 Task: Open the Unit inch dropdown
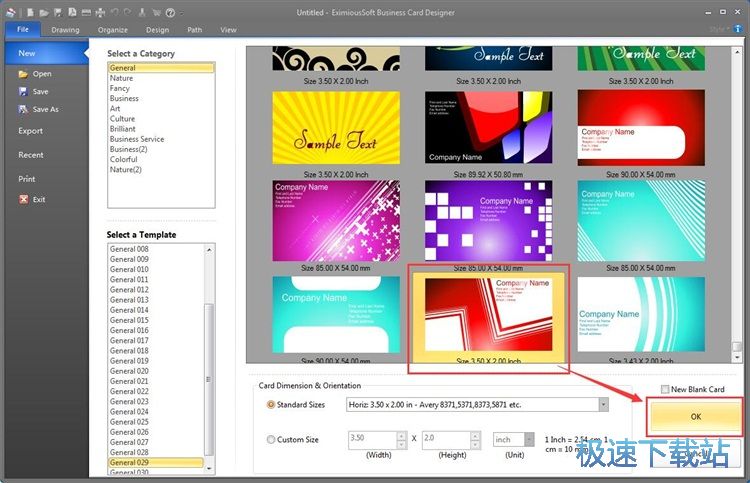point(529,439)
